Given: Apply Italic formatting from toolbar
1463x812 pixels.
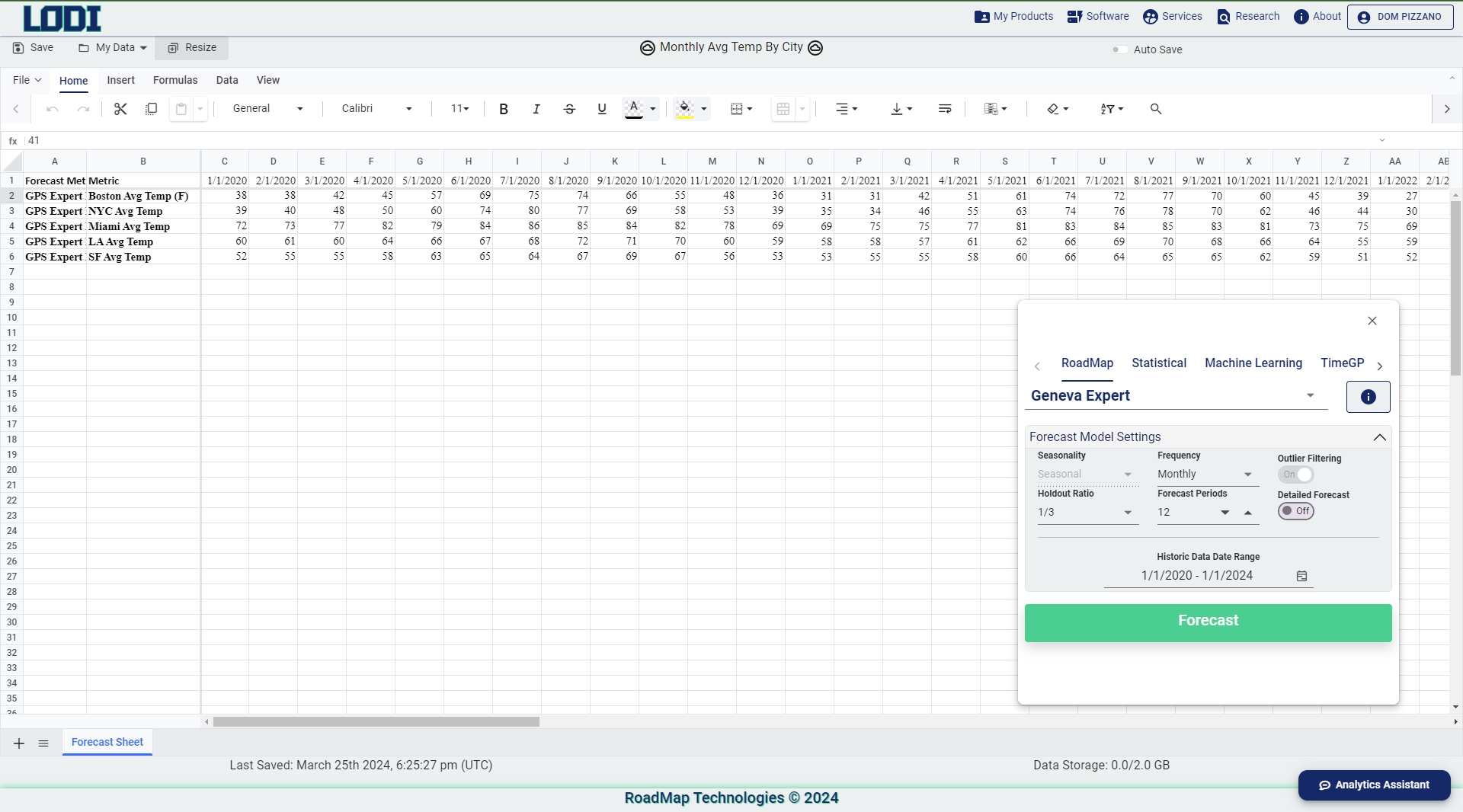Looking at the screenshot, I should pos(536,109).
